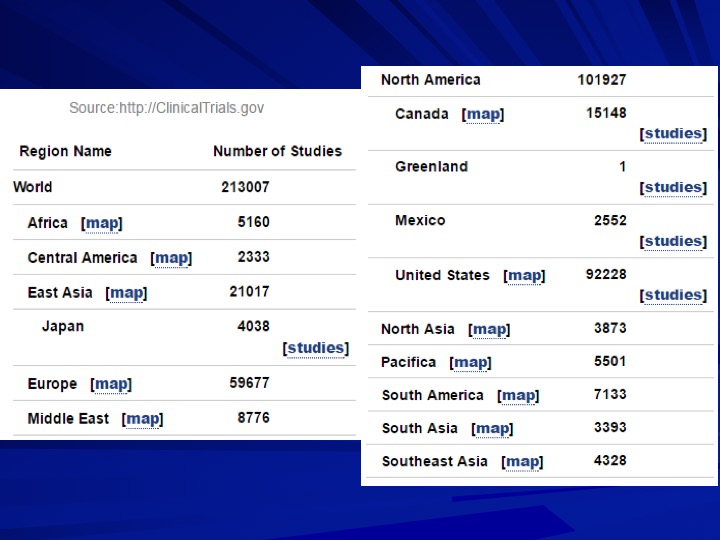Click the North America region row label
The height and width of the screenshot is (540, 720).
tap(431, 80)
